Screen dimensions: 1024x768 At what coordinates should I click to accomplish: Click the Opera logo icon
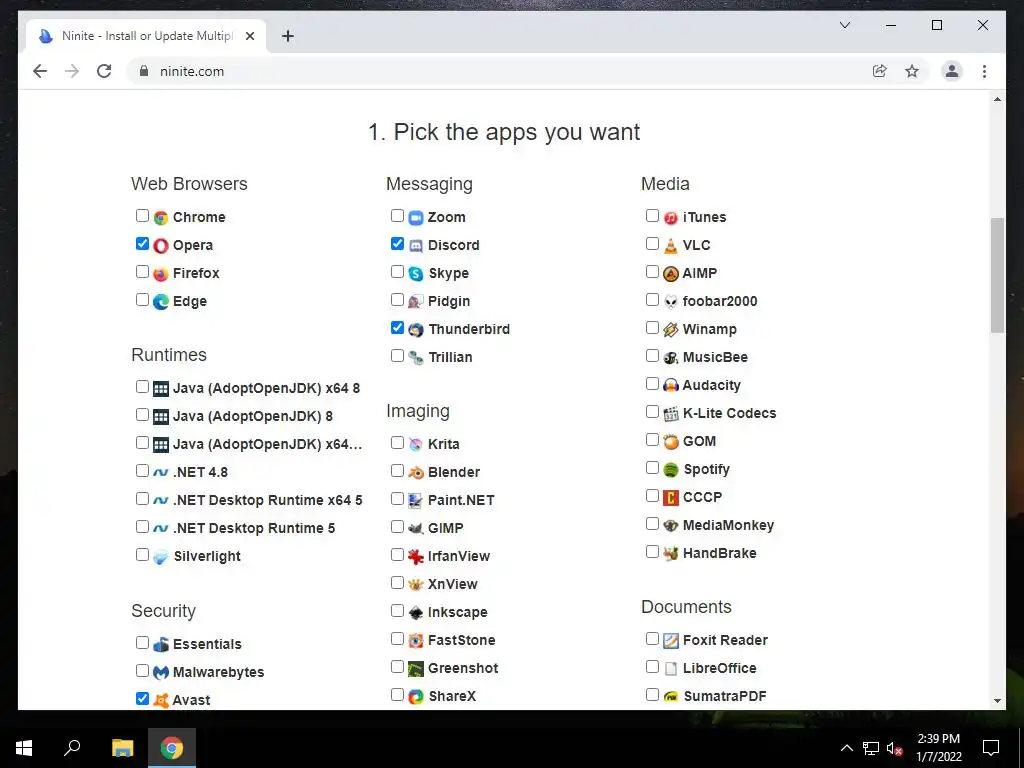[161, 246]
